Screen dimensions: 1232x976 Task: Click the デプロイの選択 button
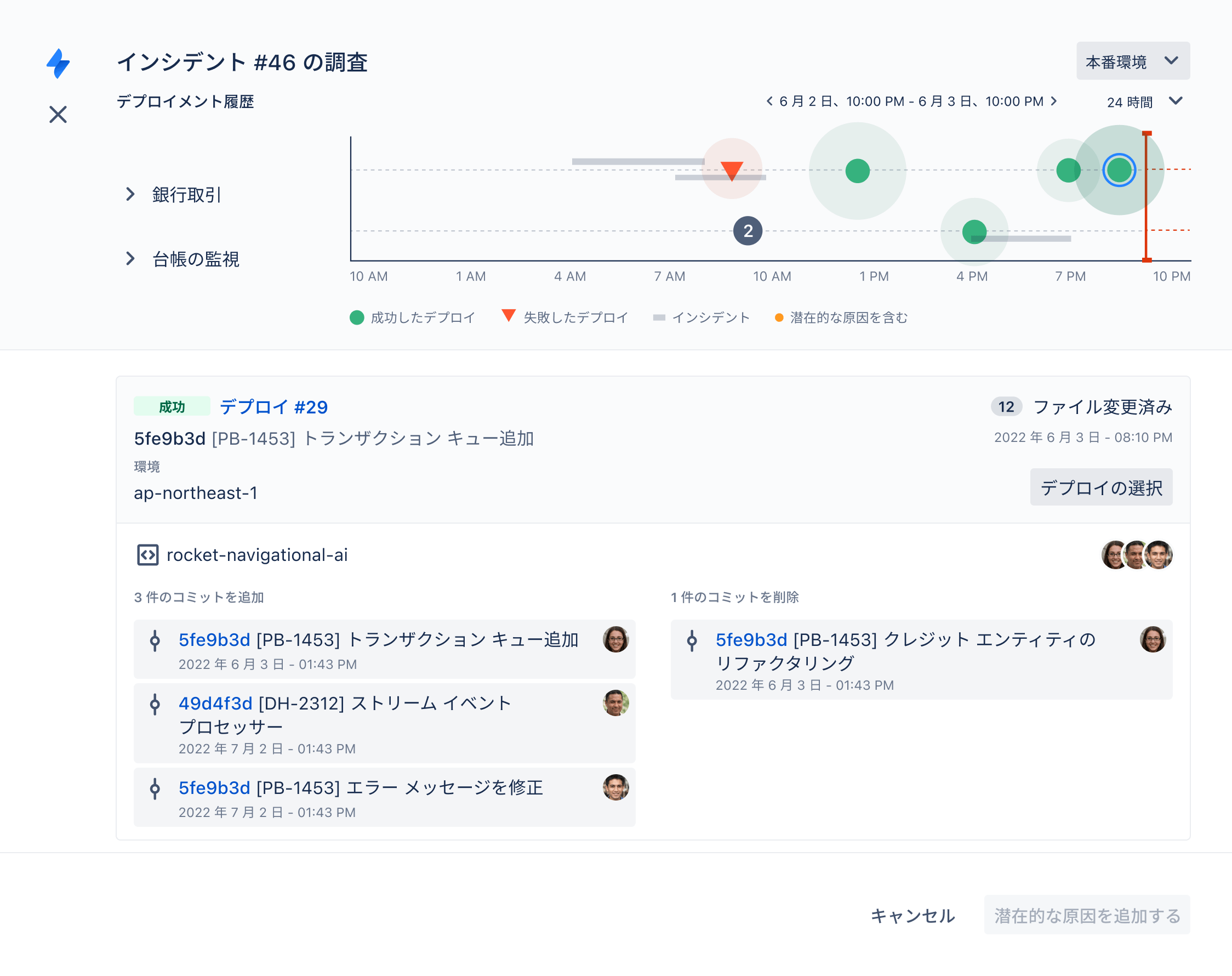click(1100, 487)
